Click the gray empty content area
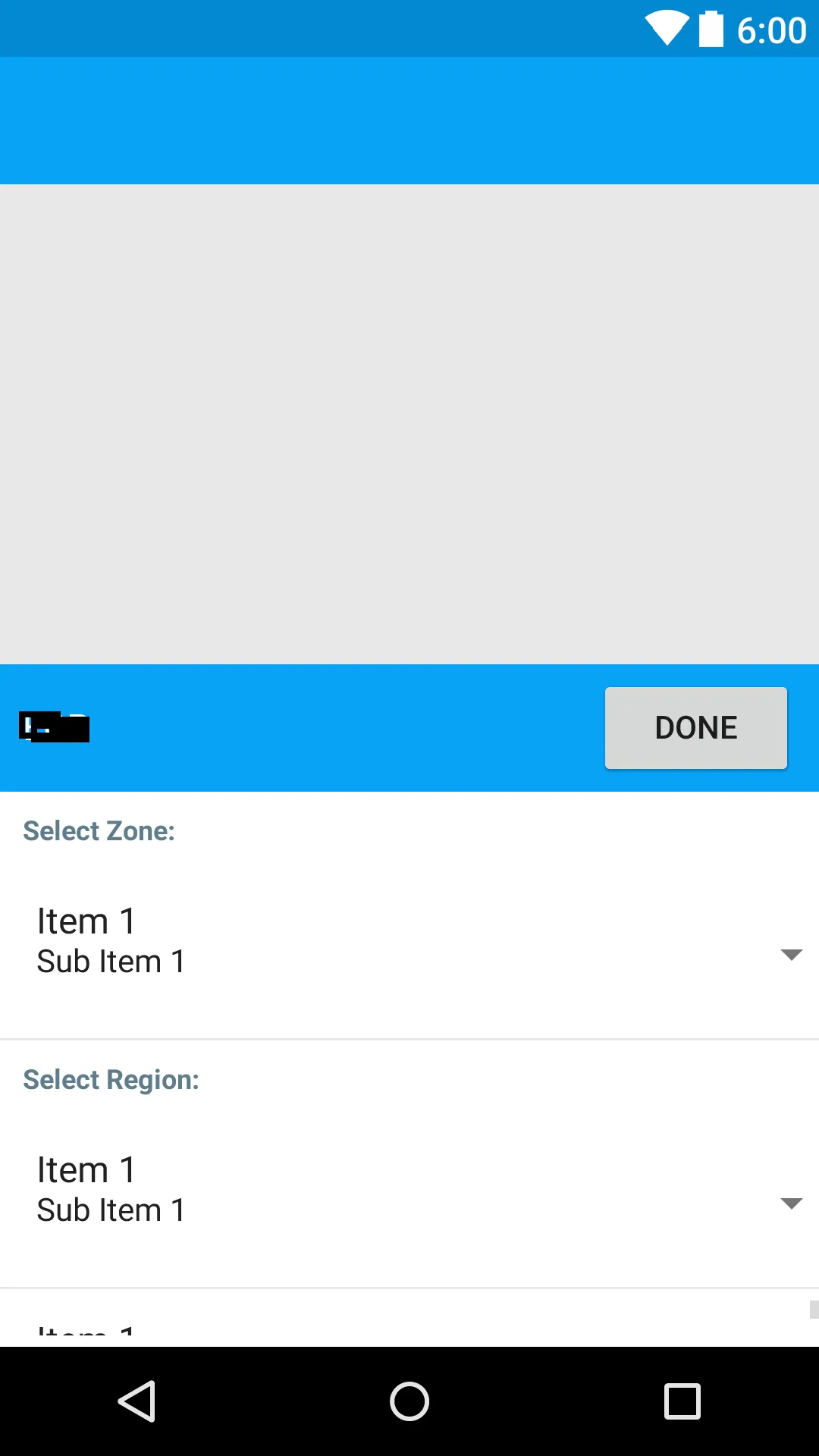This screenshot has height=1456, width=819. [409, 425]
